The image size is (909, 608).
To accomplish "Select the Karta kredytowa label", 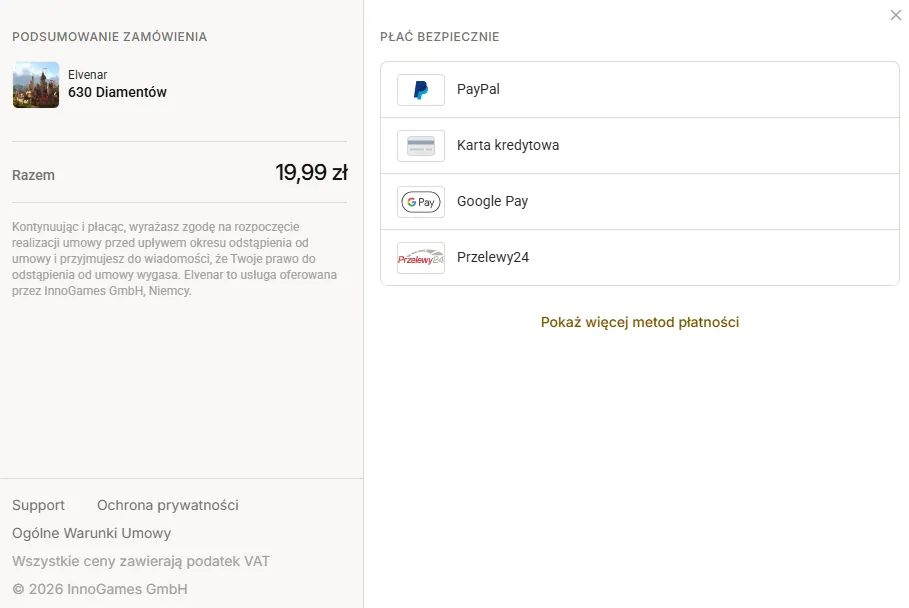I will [x=508, y=145].
